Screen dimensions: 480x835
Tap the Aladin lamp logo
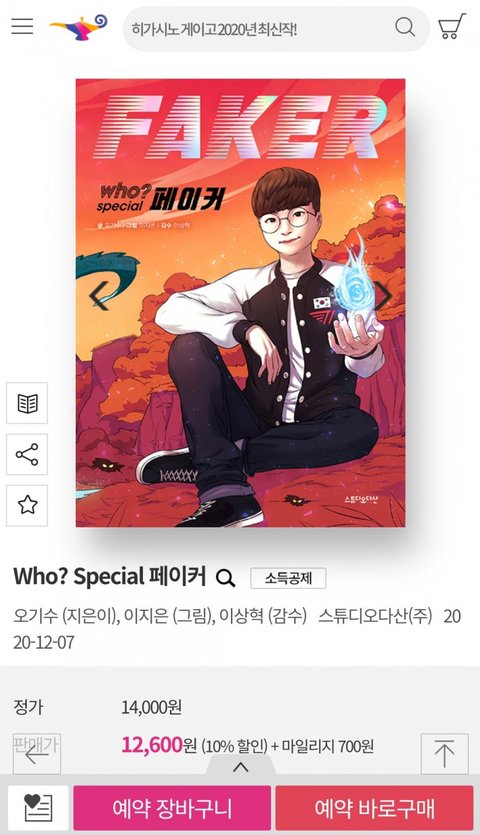click(x=79, y=27)
